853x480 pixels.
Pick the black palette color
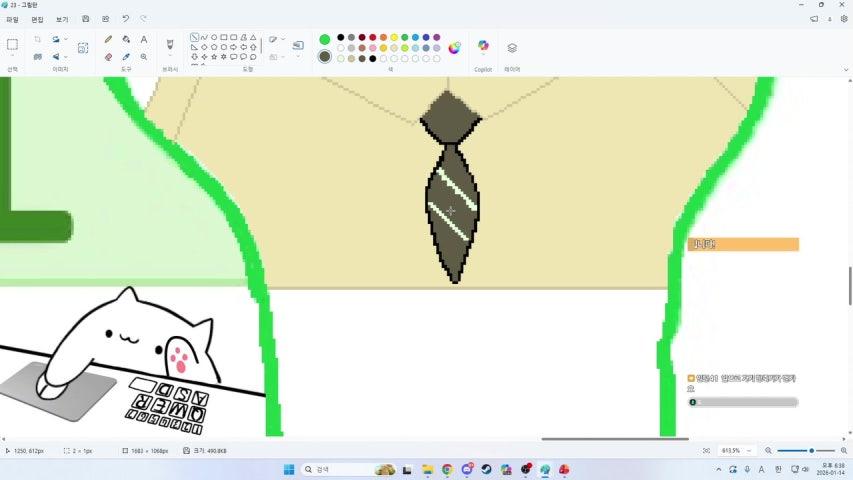click(341, 38)
